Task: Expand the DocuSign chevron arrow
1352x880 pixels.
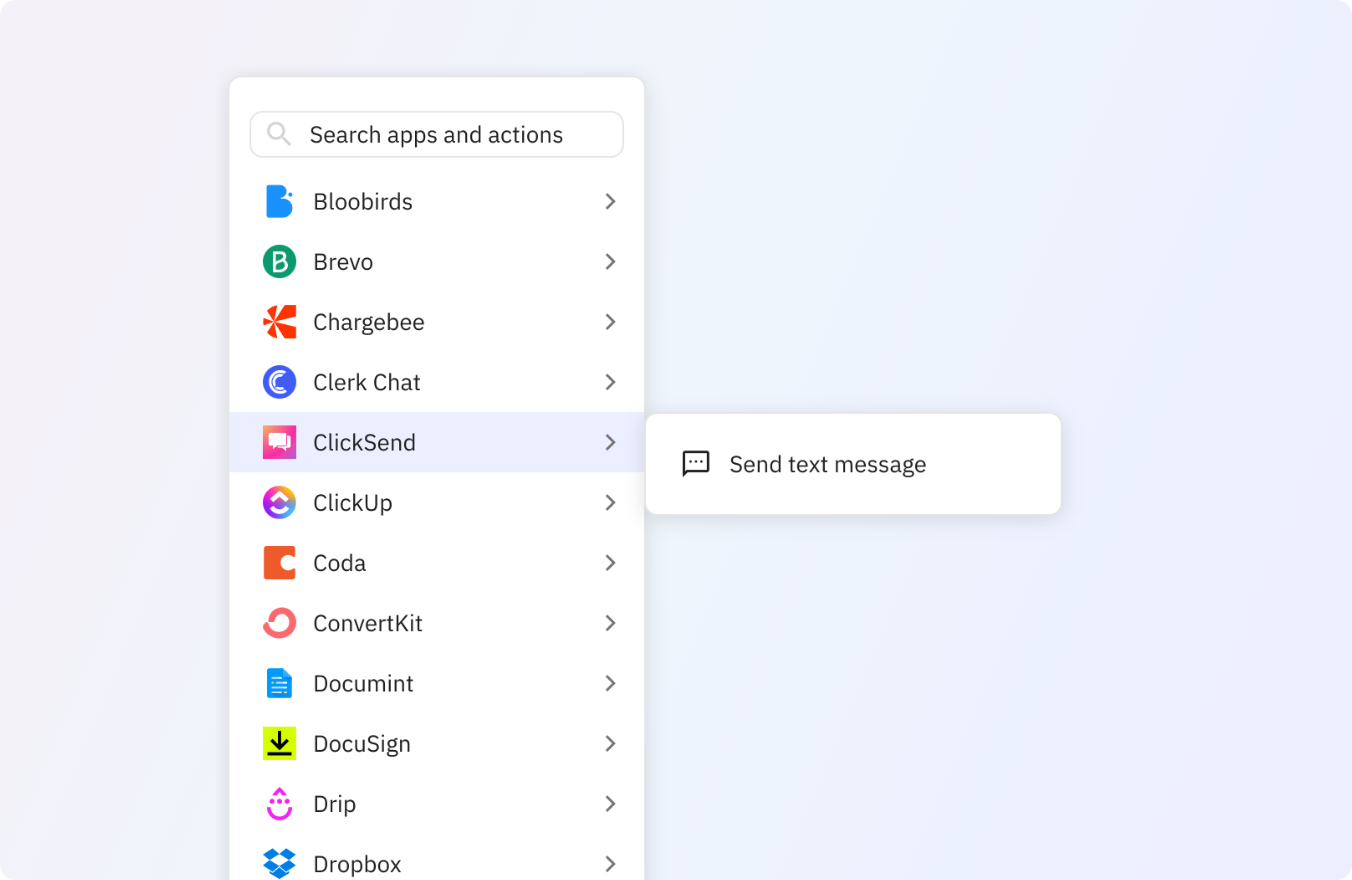Action: (610, 743)
